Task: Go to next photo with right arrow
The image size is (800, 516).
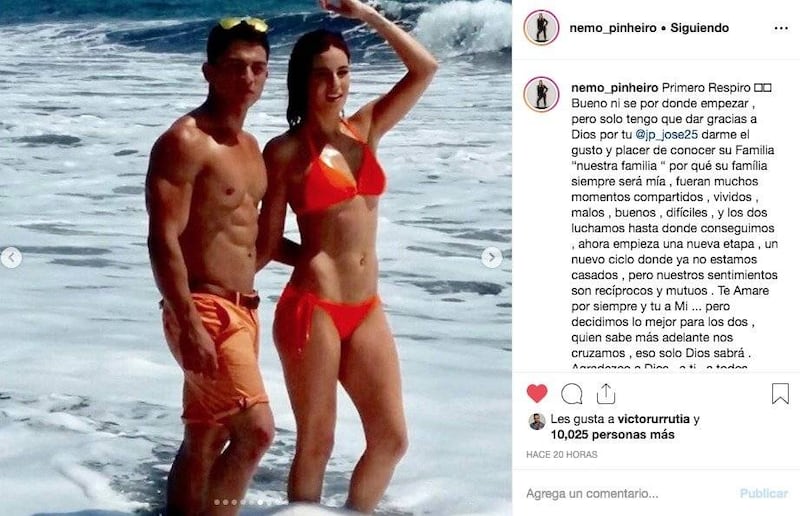Action: (491, 257)
